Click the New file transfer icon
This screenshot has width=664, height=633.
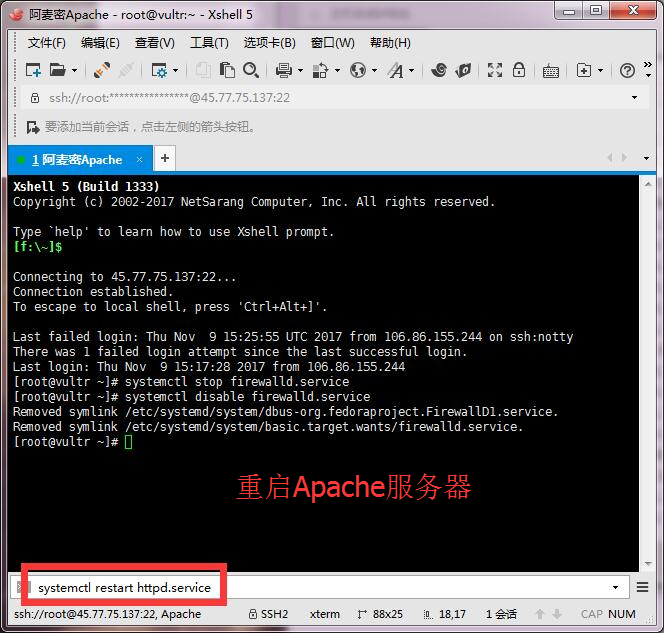click(584, 70)
